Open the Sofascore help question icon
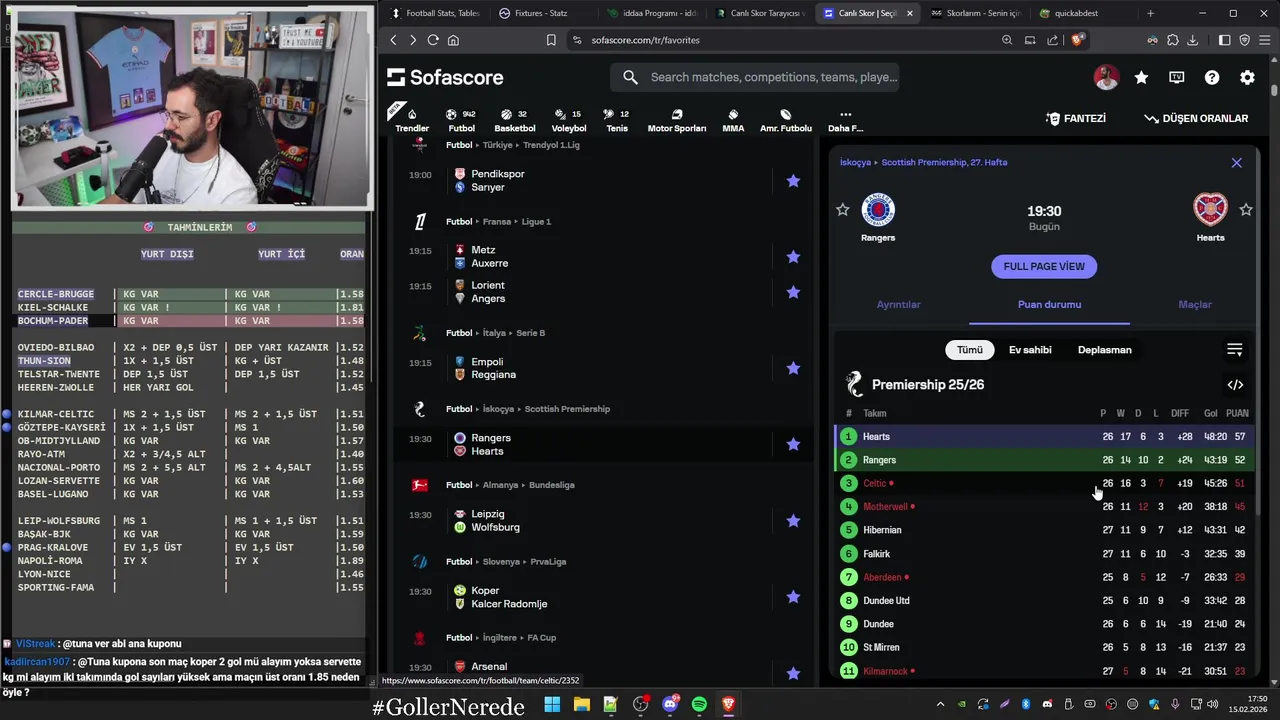 pos(1212,77)
